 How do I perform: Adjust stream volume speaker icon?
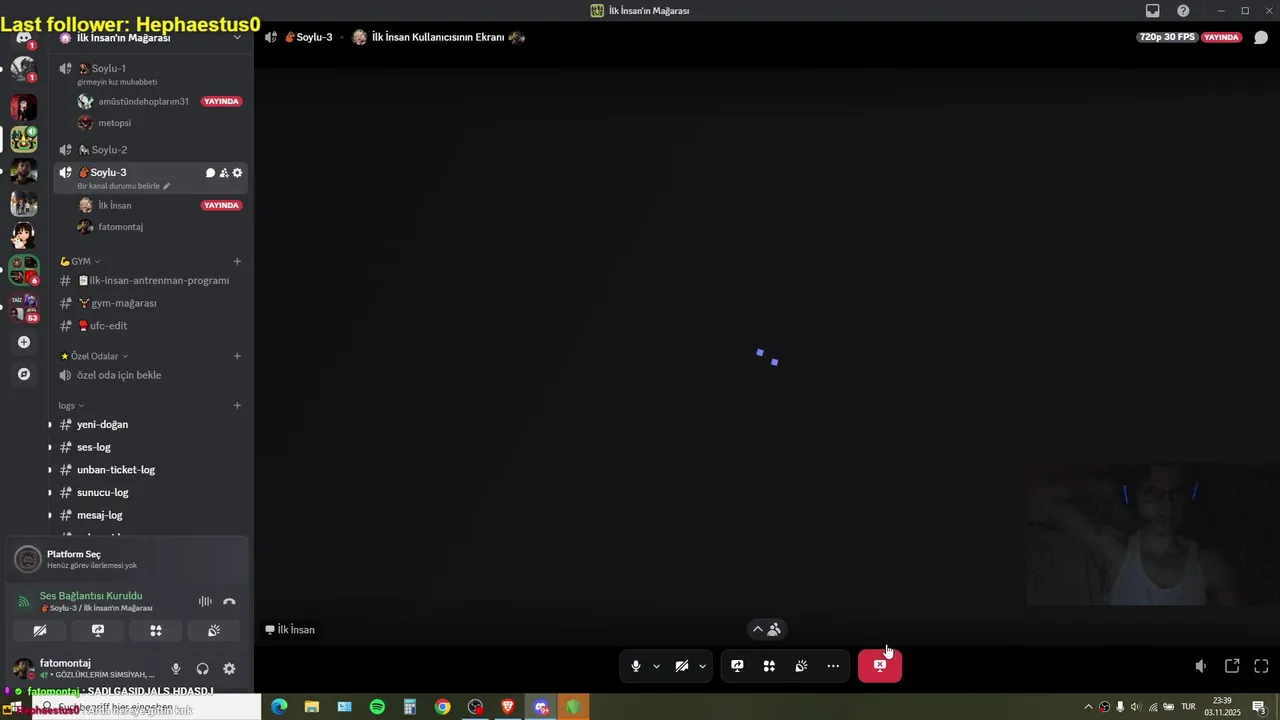(x=1201, y=666)
